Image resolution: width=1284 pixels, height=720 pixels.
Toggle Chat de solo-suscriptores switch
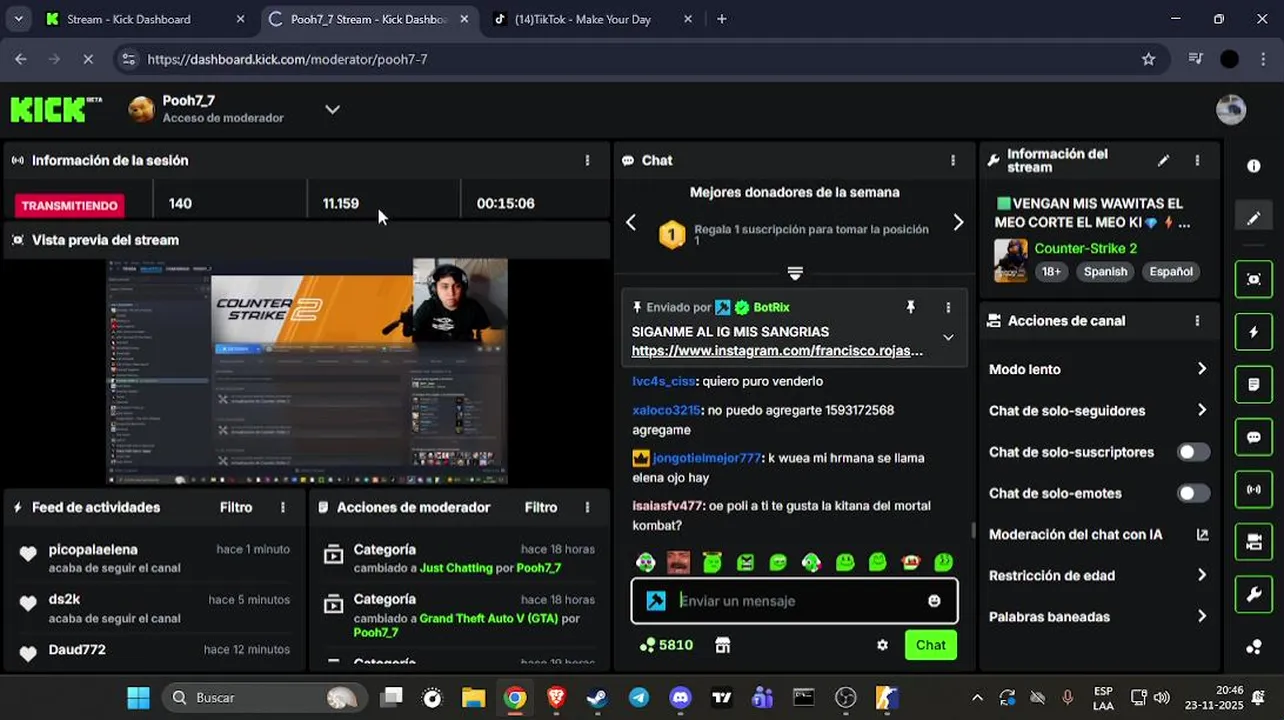coord(1193,452)
